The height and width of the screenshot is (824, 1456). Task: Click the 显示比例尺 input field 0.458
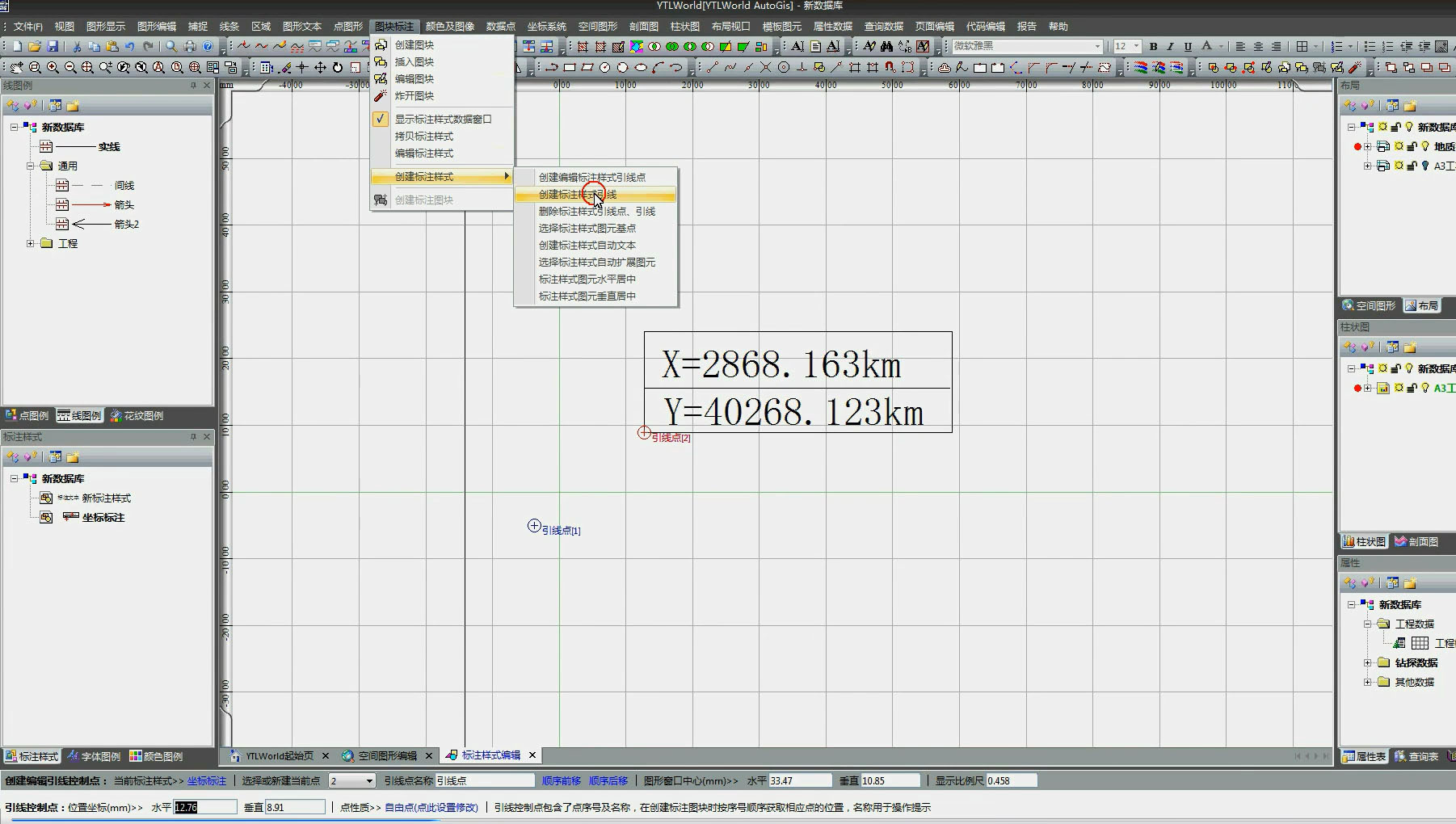tap(1011, 780)
